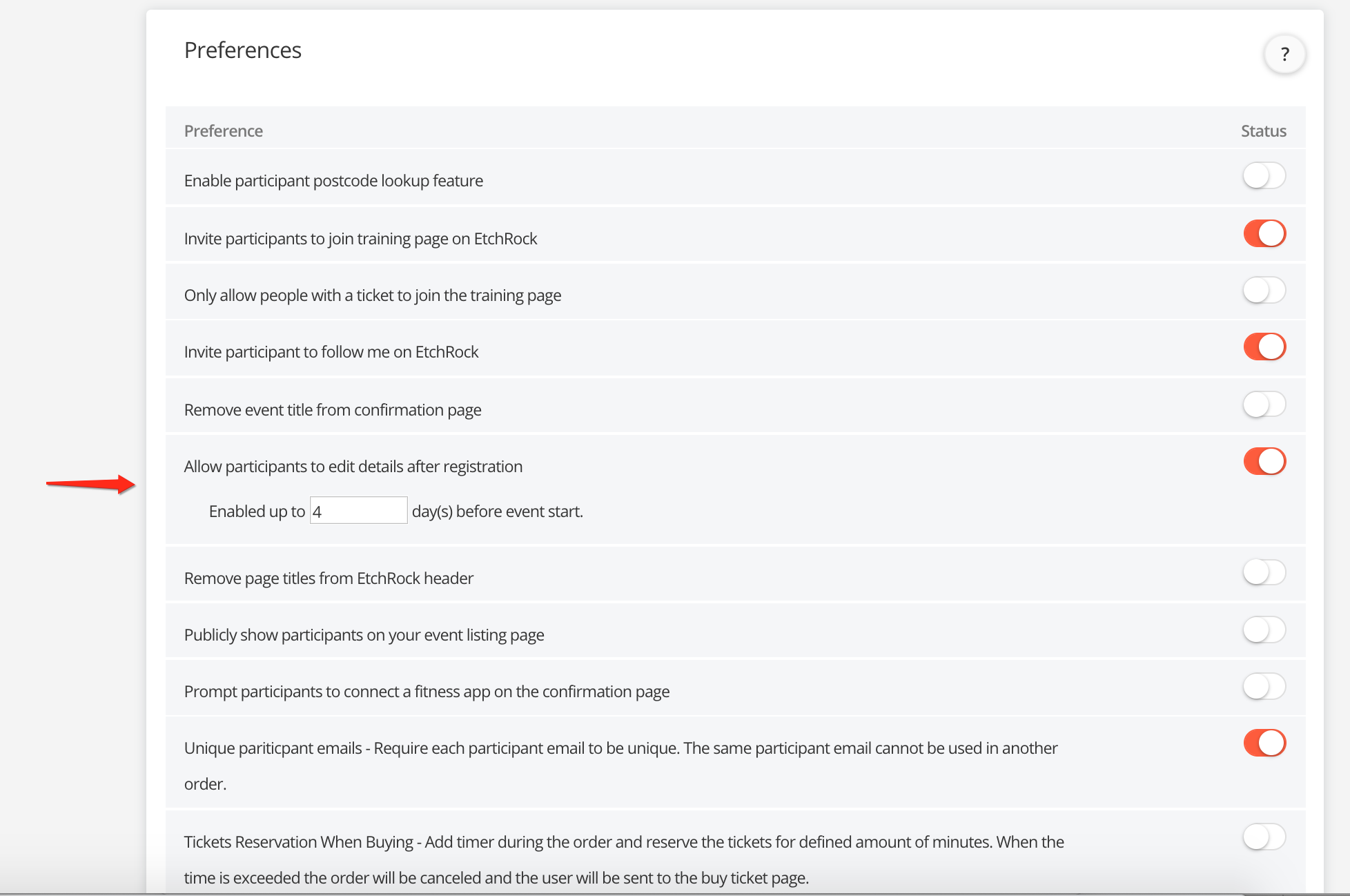Screen dimensions: 1350x896
Task: Click the help question mark button
Action: click(x=1284, y=54)
